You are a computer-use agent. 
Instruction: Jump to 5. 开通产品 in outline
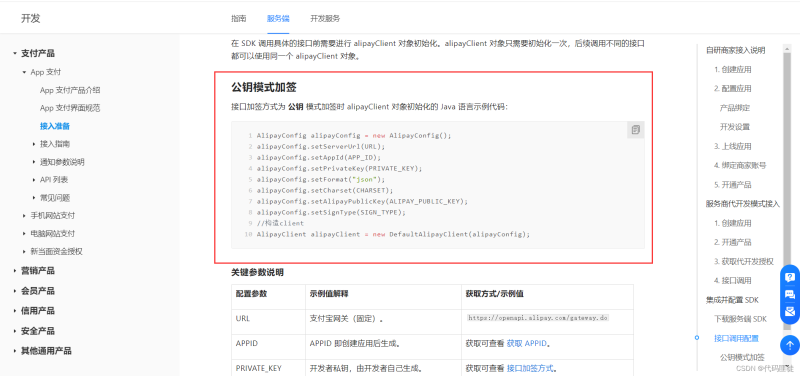[733, 185]
